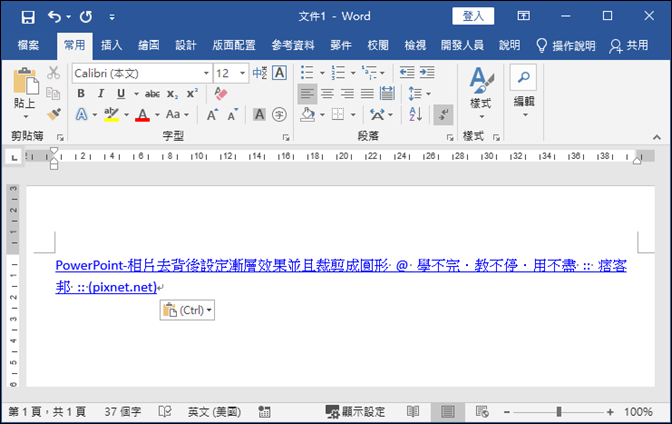Expand the (Ctrl) paste options dropdown
The image size is (672, 424).
point(209,310)
